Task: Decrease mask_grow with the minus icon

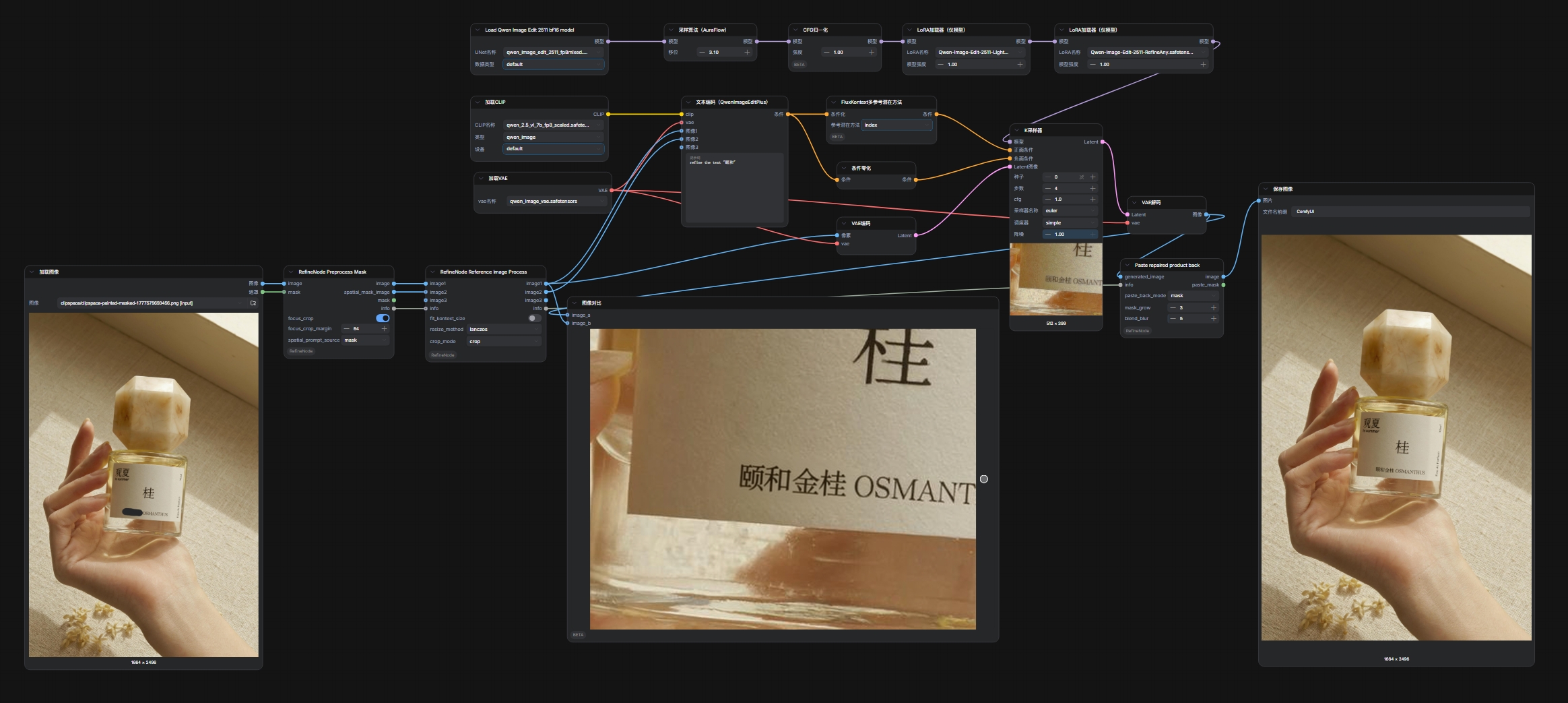Action: click(1173, 308)
